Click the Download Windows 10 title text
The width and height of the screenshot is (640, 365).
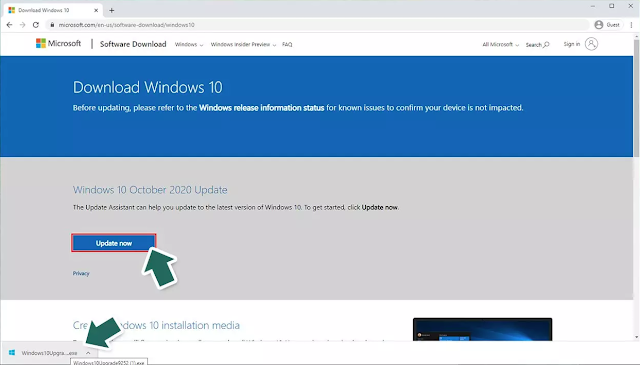coord(148,87)
